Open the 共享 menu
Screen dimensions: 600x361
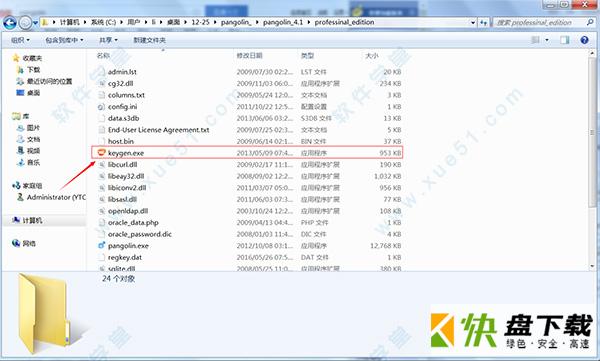pos(108,40)
